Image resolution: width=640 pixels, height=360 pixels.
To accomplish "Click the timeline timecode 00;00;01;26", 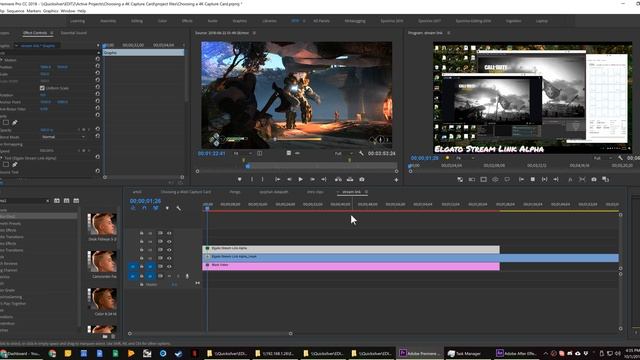I will pos(145,201).
